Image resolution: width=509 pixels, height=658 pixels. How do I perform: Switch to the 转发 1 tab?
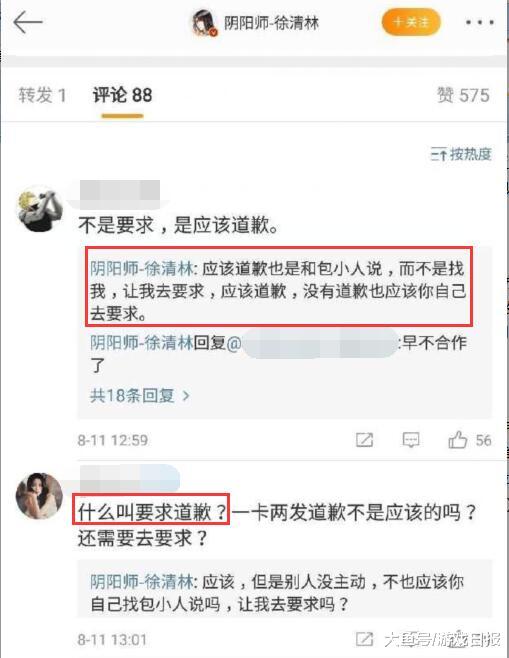(x=42, y=95)
